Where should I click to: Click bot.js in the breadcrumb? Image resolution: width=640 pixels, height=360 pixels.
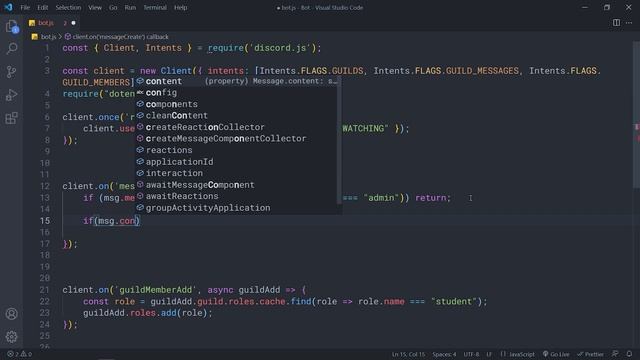pos(48,37)
